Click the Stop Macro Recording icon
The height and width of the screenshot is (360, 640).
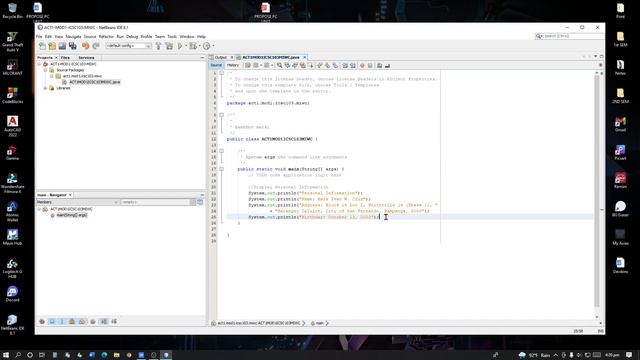tap(370, 65)
